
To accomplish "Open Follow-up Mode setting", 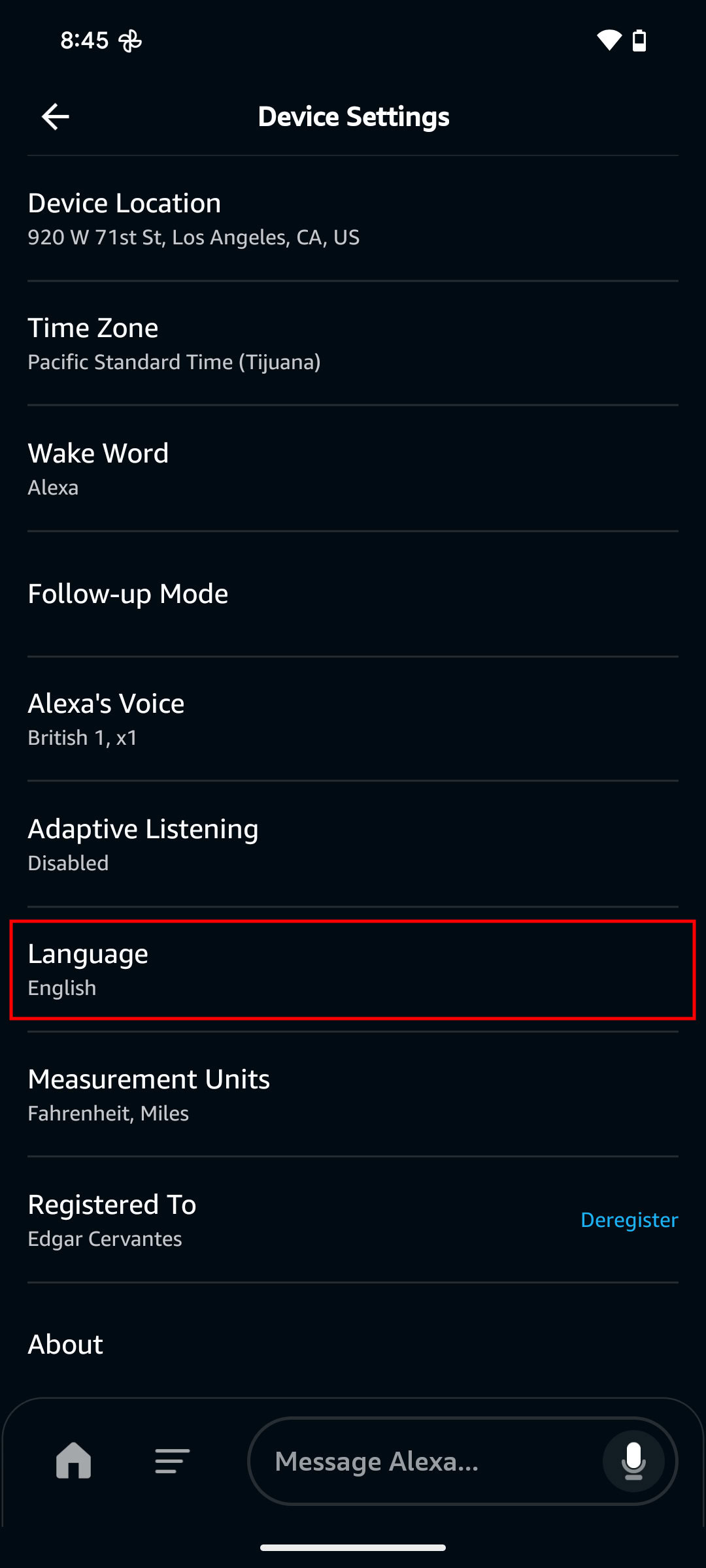I will click(353, 594).
